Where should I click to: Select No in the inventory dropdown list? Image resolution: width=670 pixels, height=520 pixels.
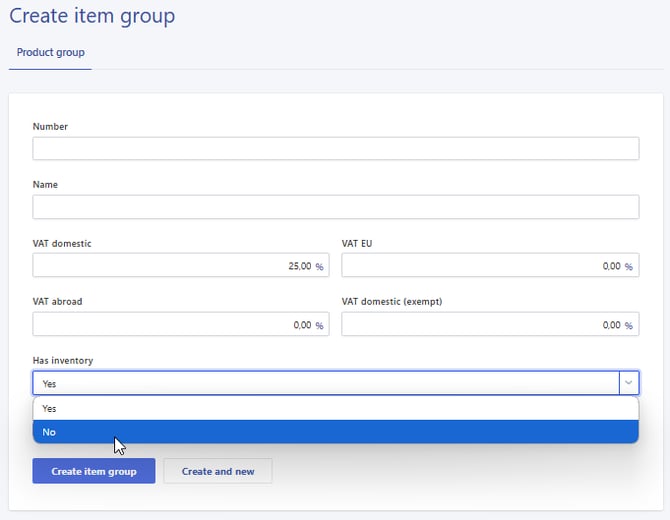335,432
